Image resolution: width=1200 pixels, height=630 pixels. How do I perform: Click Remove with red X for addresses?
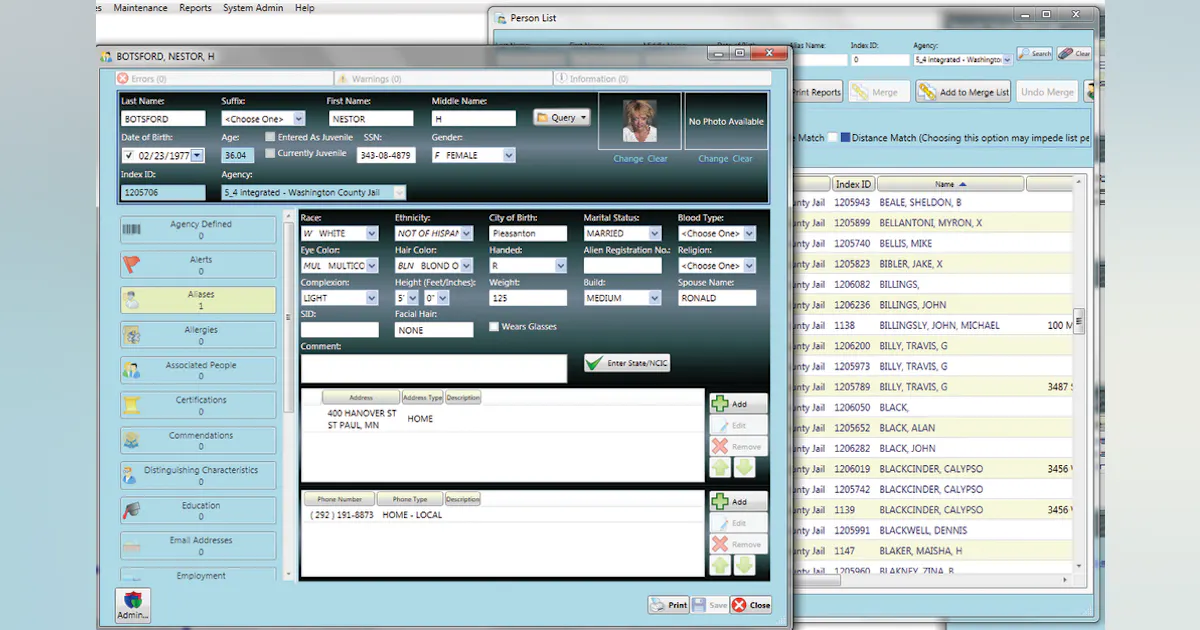coord(738,447)
